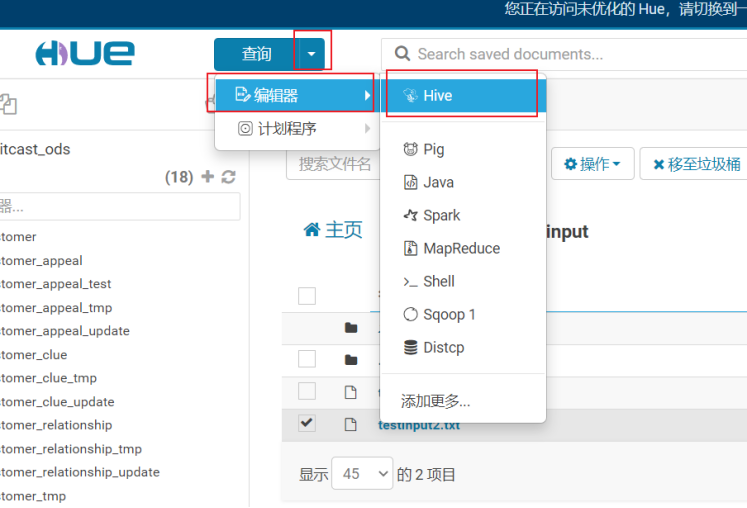Open table ending in tomer_appeal_test
The width and height of the screenshot is (747, 508).
click(56, 284)
